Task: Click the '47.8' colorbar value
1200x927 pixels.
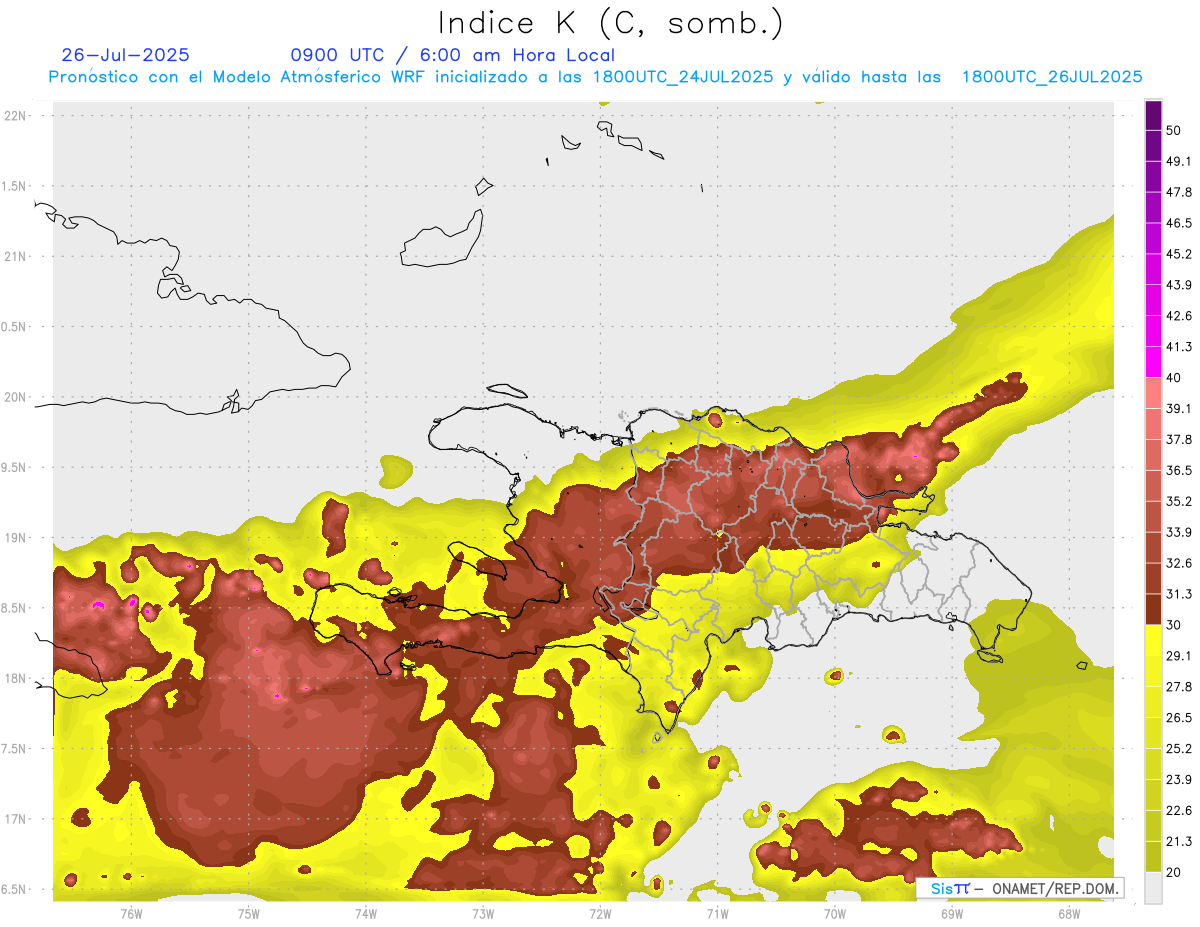Action: coord(1179,192)
